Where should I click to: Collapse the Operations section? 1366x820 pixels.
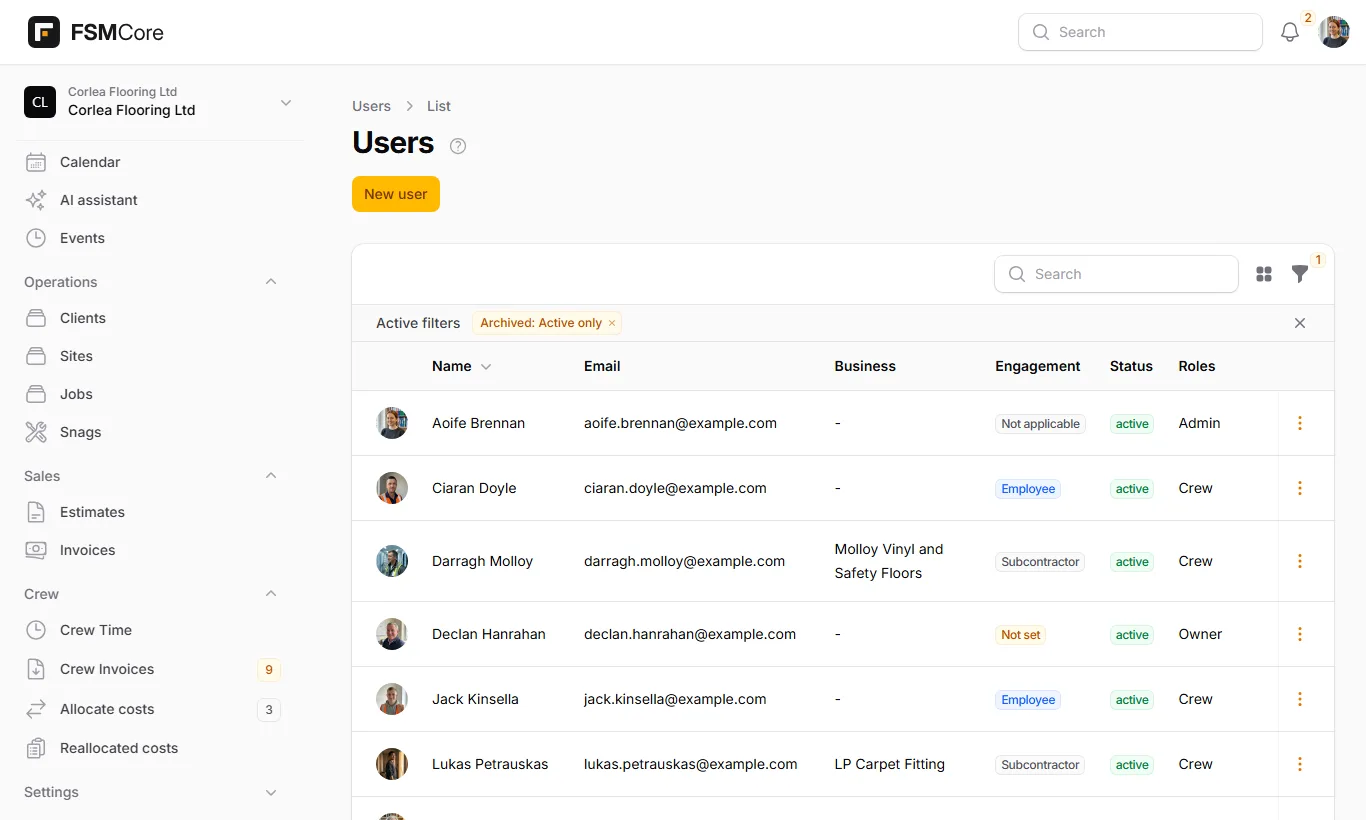pos(271,282)
